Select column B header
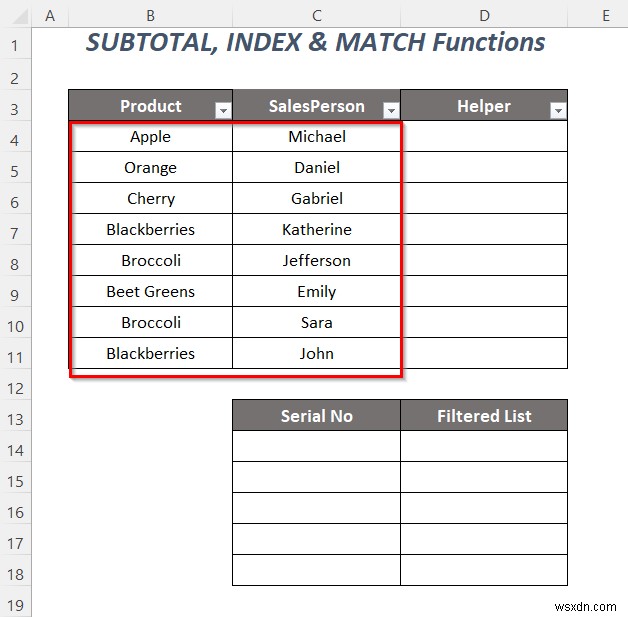Image resolution: width=628 pixels, height=617 pixels. [150, 15]
